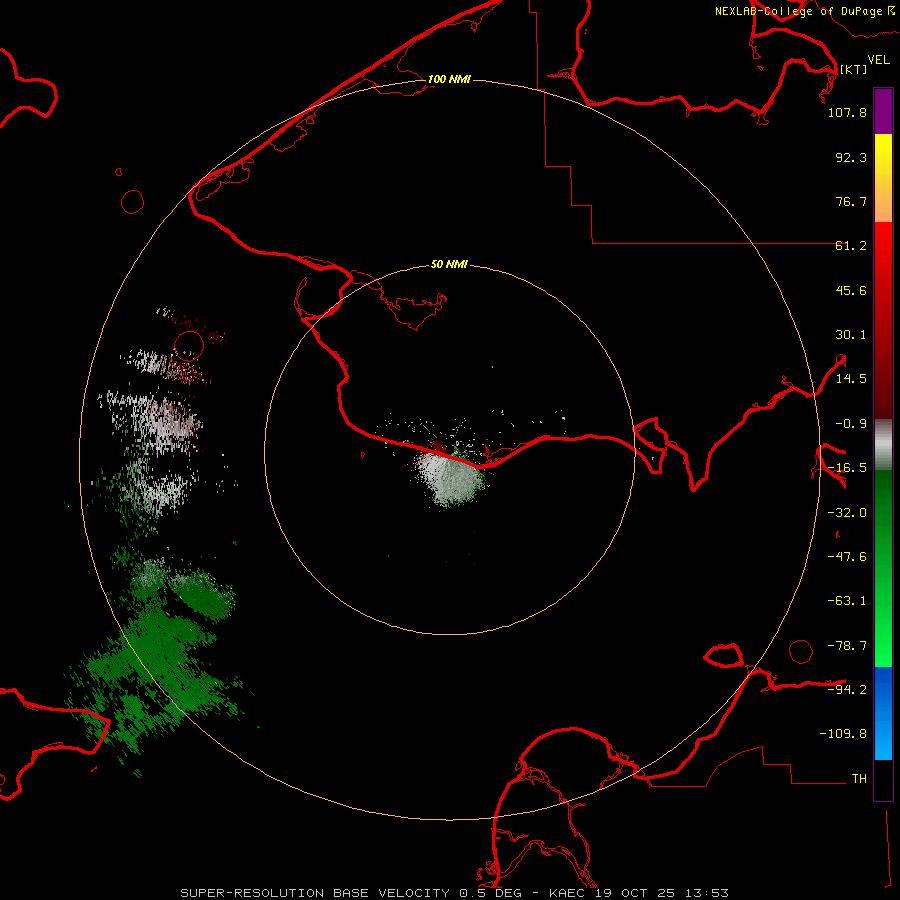The image size is (900, 900).
Task: Click the -109.8 velocity scale value
Action: pos(843,734)
